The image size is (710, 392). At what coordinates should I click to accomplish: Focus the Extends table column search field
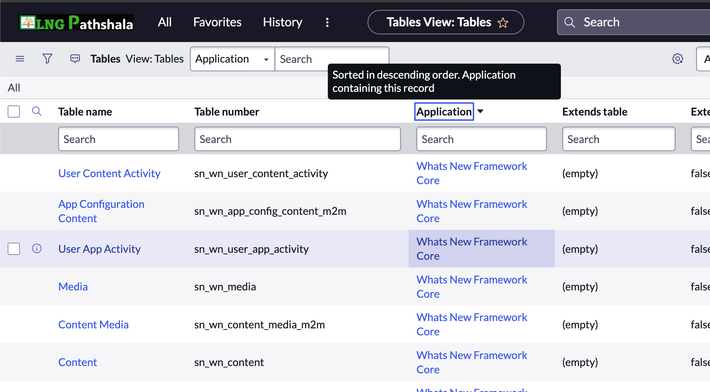(619, 139)
